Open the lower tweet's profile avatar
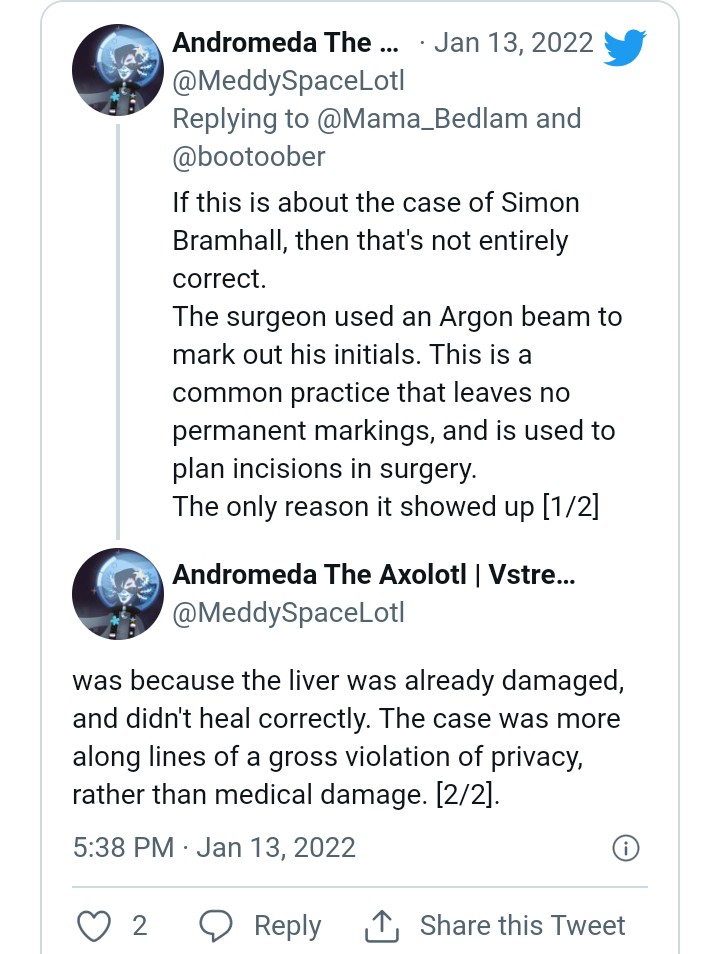 (117, 594)
